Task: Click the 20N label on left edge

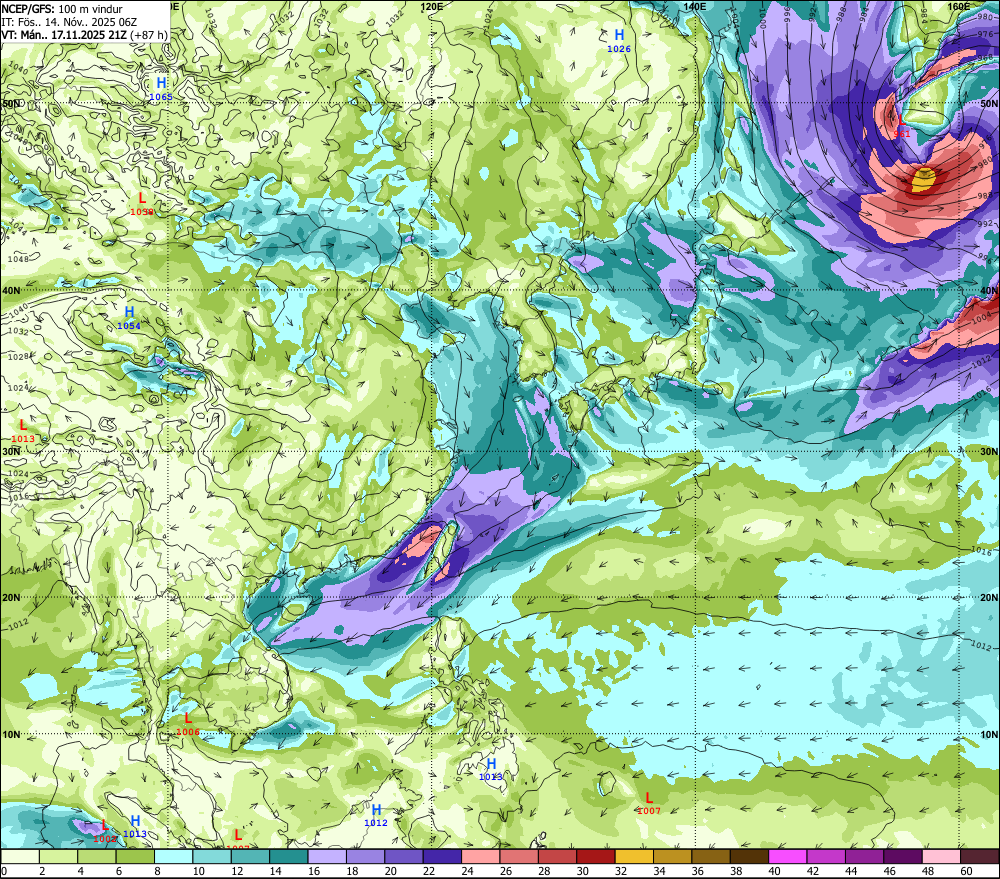Action: click(x=11, y=598)
